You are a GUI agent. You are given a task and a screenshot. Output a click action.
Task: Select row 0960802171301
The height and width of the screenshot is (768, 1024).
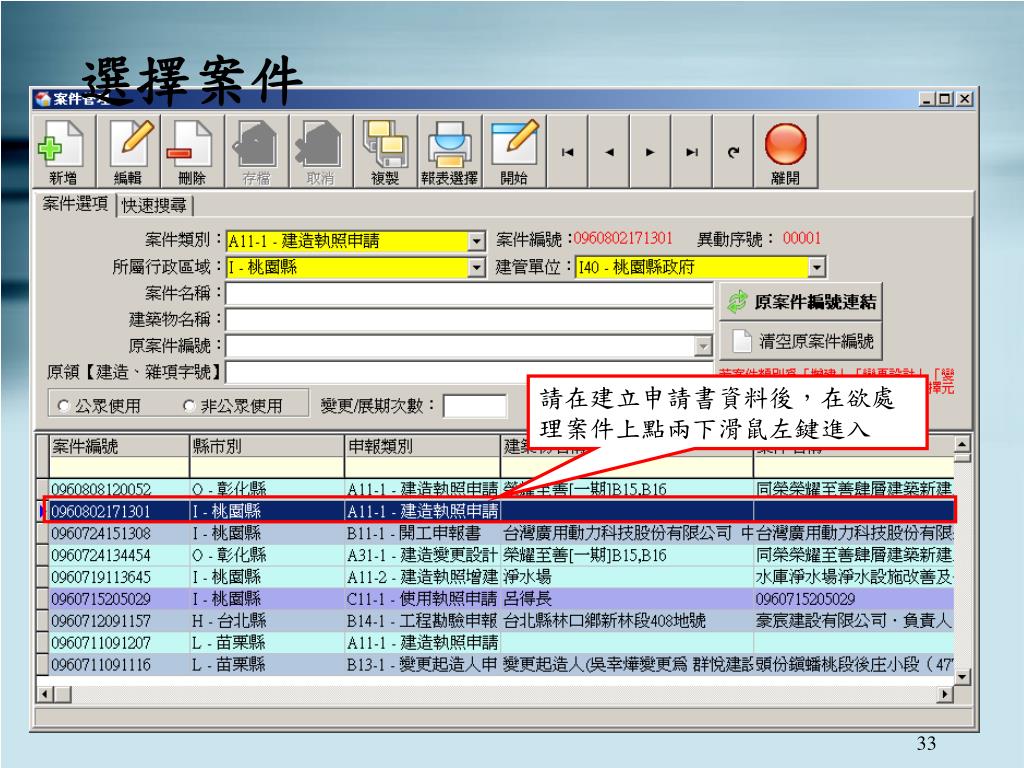click(x=501, y=511)
